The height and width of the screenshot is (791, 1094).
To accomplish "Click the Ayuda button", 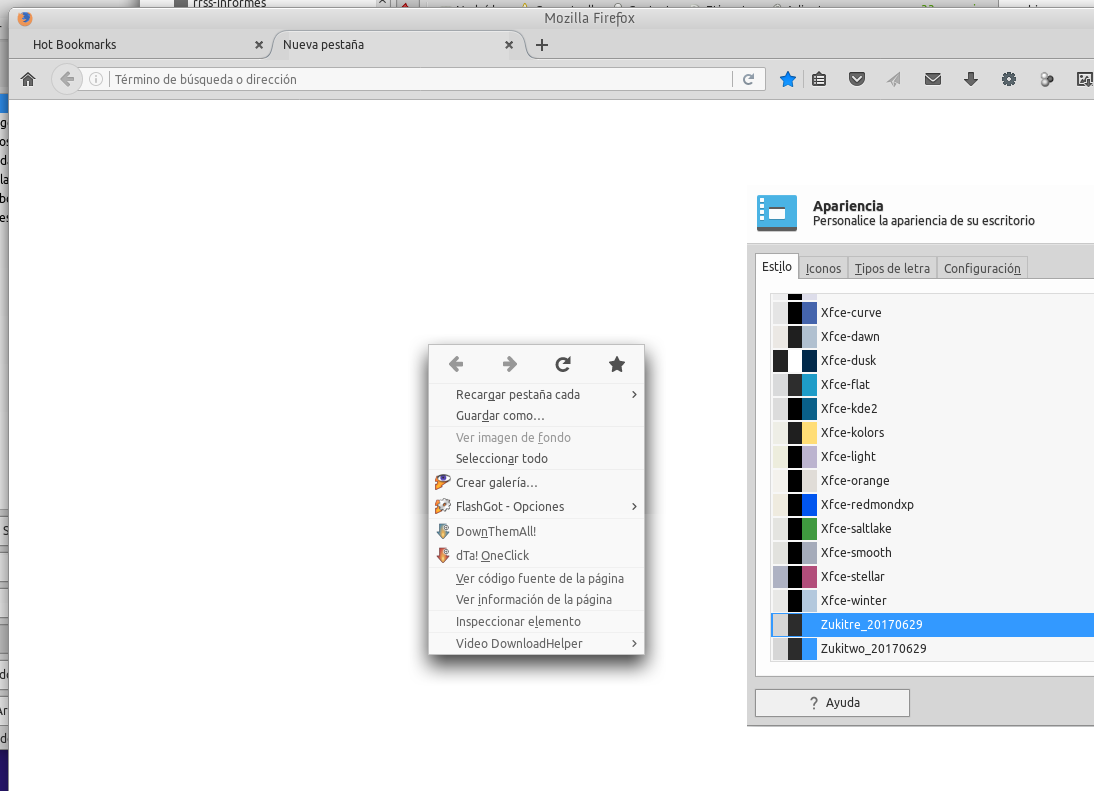I will (x=832, y=702).
